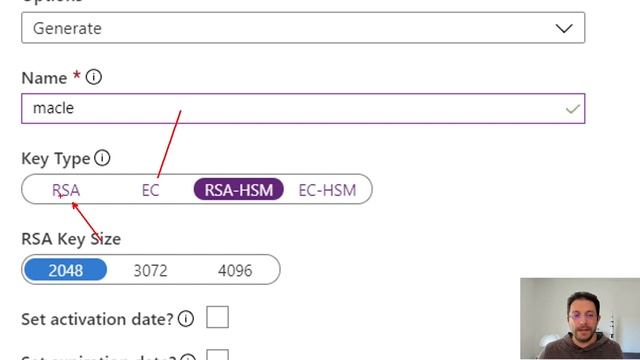Switch key type to EC-HSM

point(327,190)
